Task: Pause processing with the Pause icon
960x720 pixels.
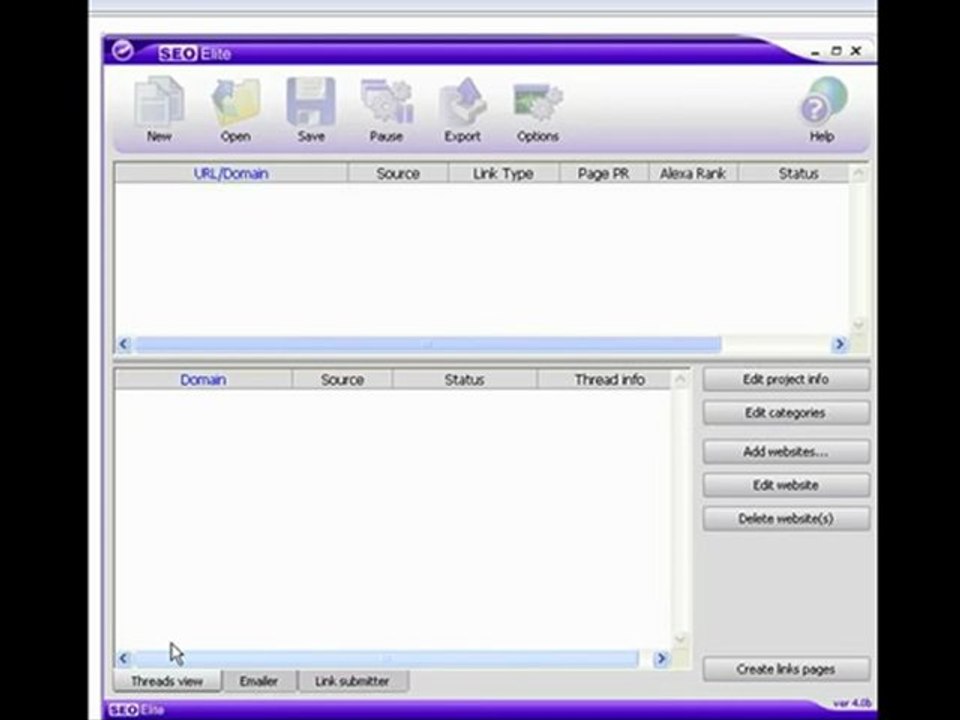Action: [x=386, y=109]
